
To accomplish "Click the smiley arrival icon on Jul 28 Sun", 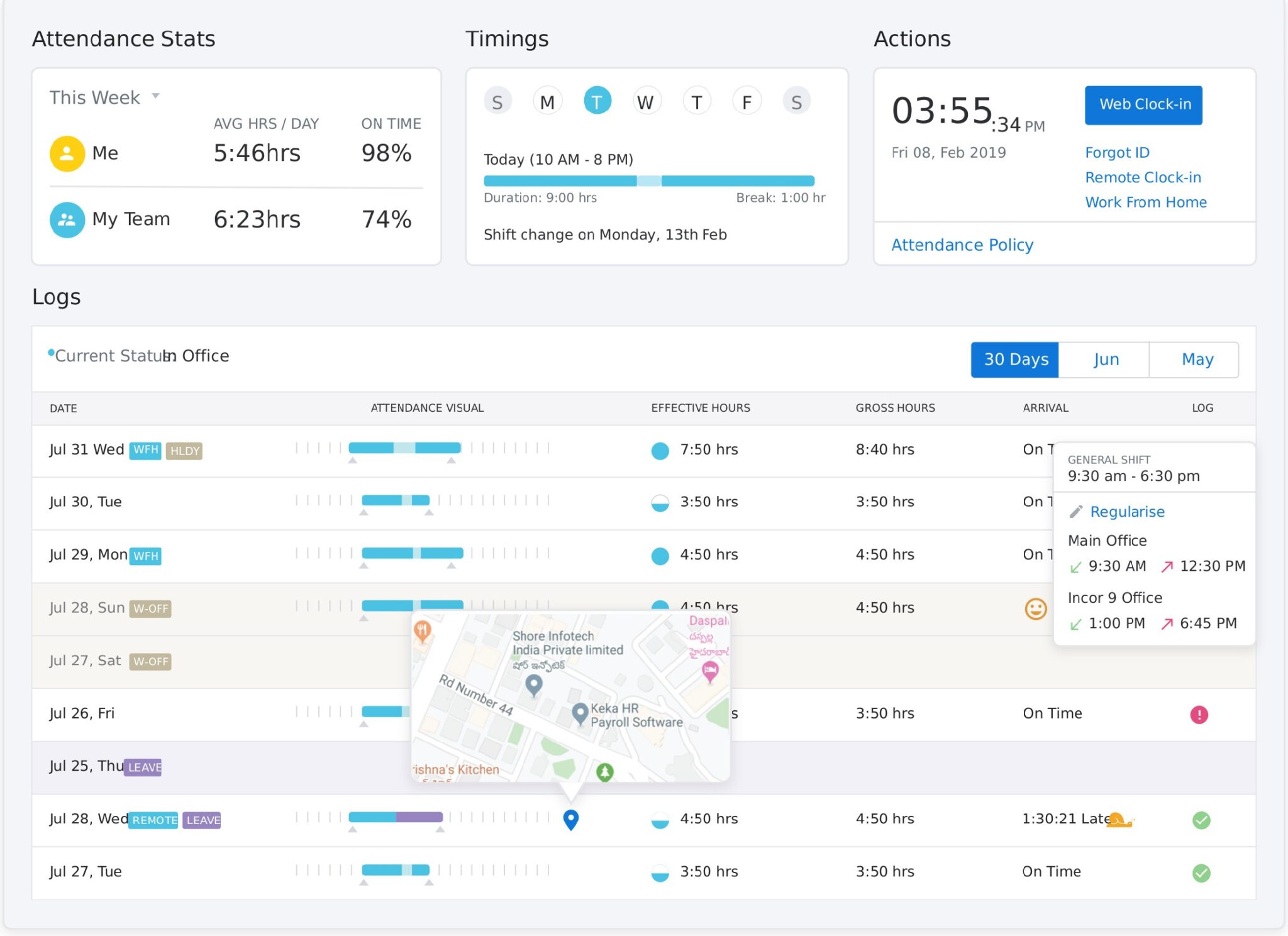I will point(1035,608).
